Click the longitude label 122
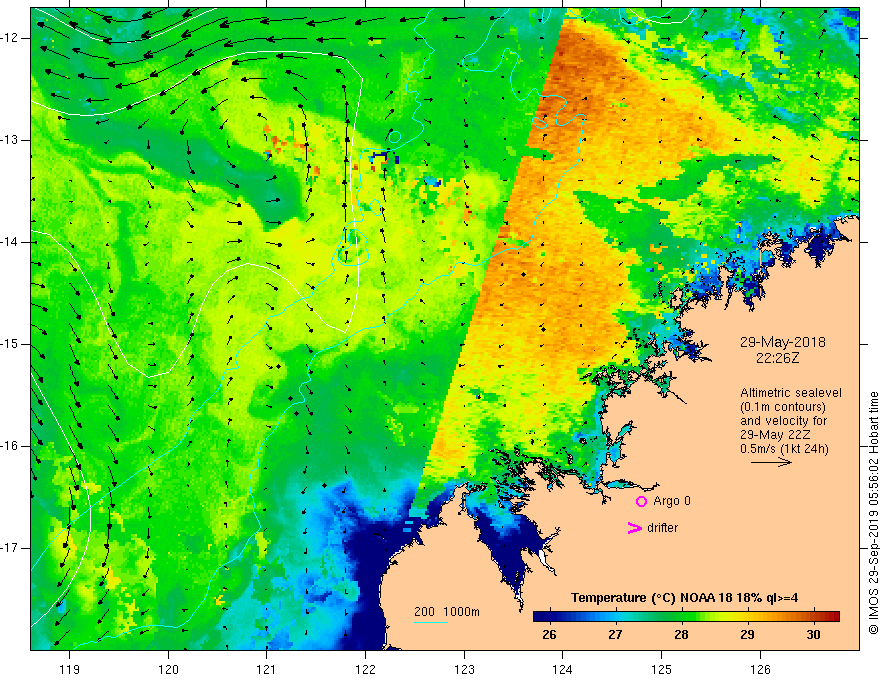Screen dimensions: 880x680 (x=365, y=669)
